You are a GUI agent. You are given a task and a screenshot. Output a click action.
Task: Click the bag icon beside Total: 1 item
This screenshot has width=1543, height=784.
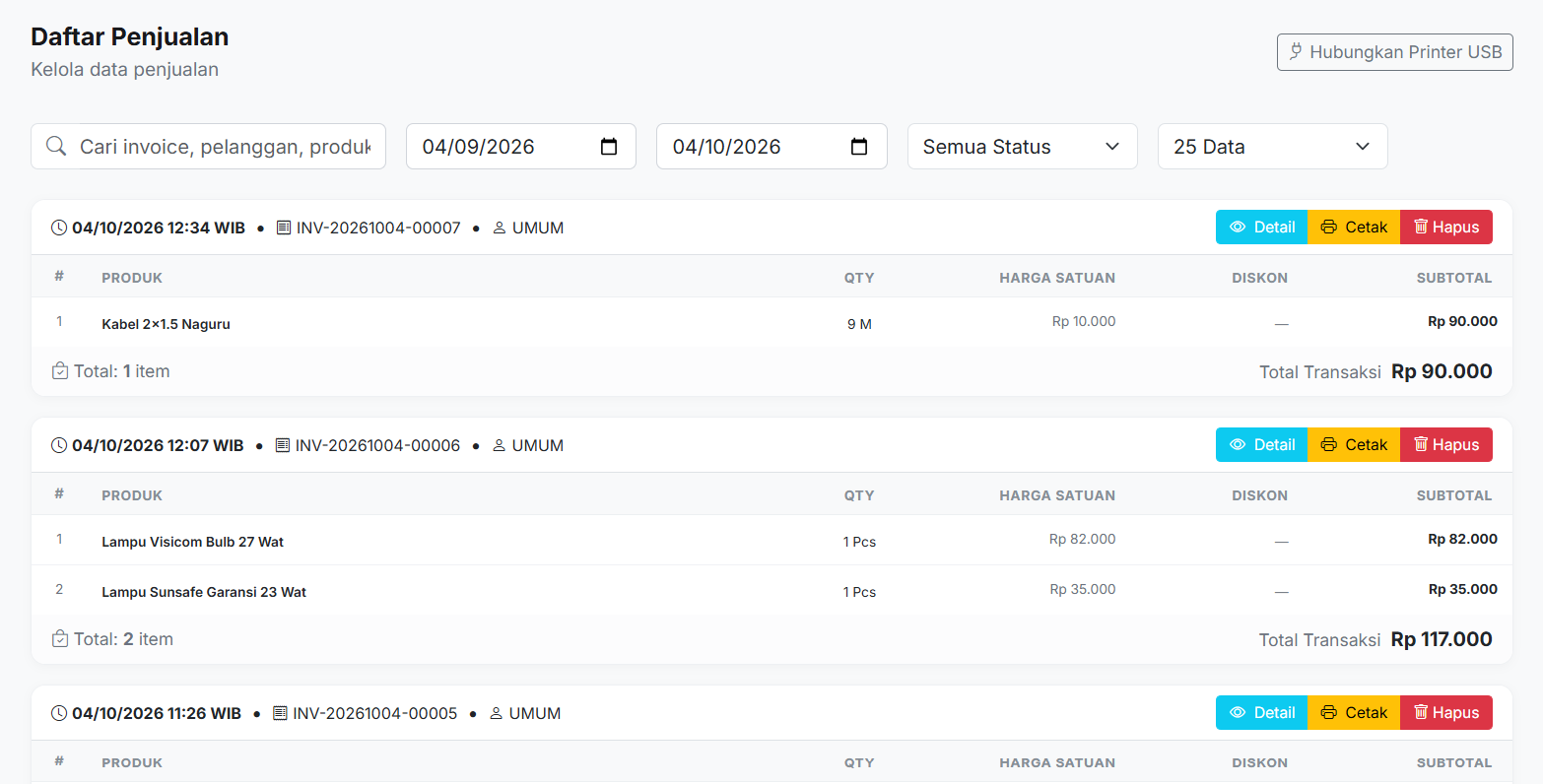(60, 371)
